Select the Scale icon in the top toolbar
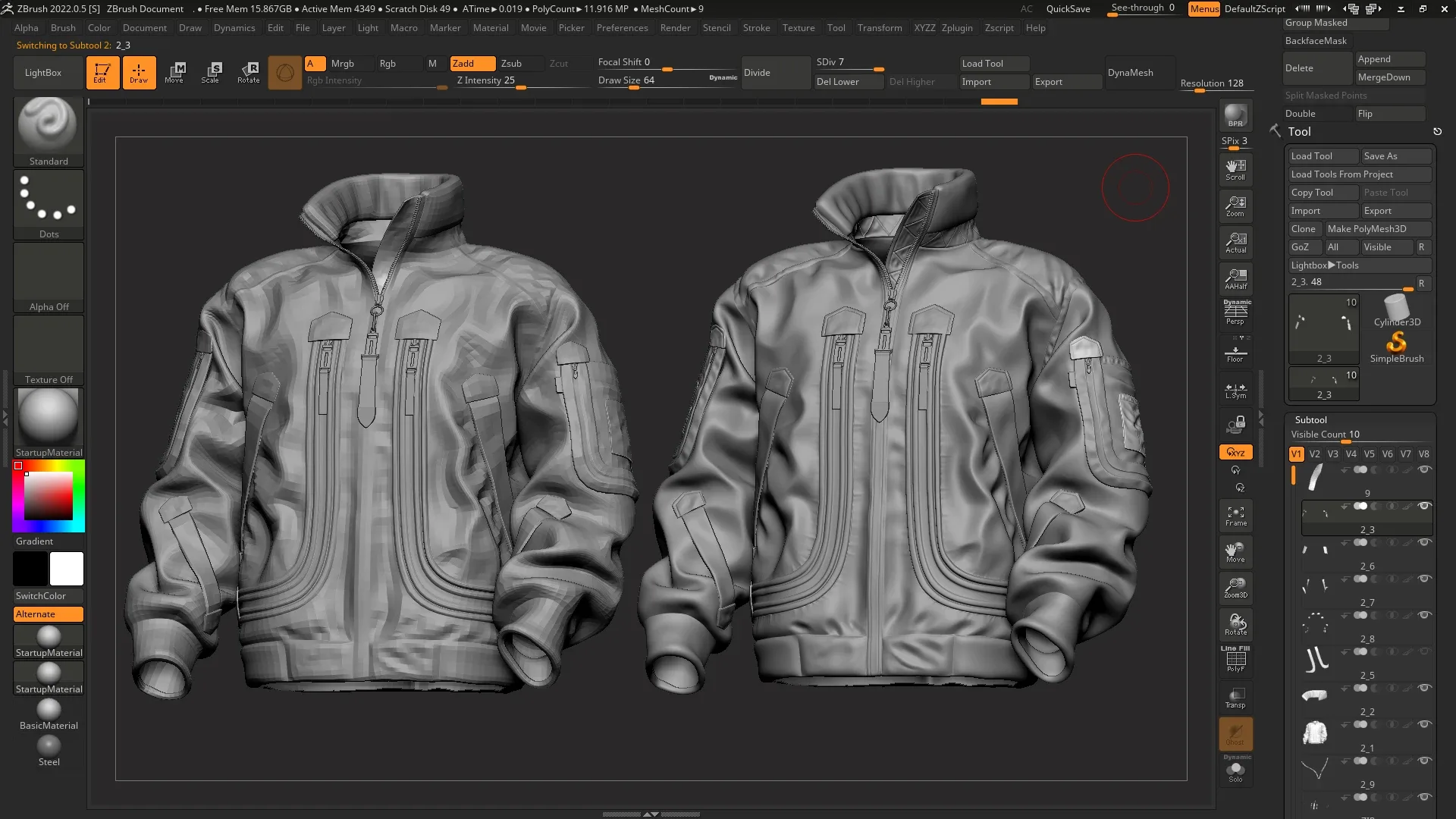 tap(211, 73)
